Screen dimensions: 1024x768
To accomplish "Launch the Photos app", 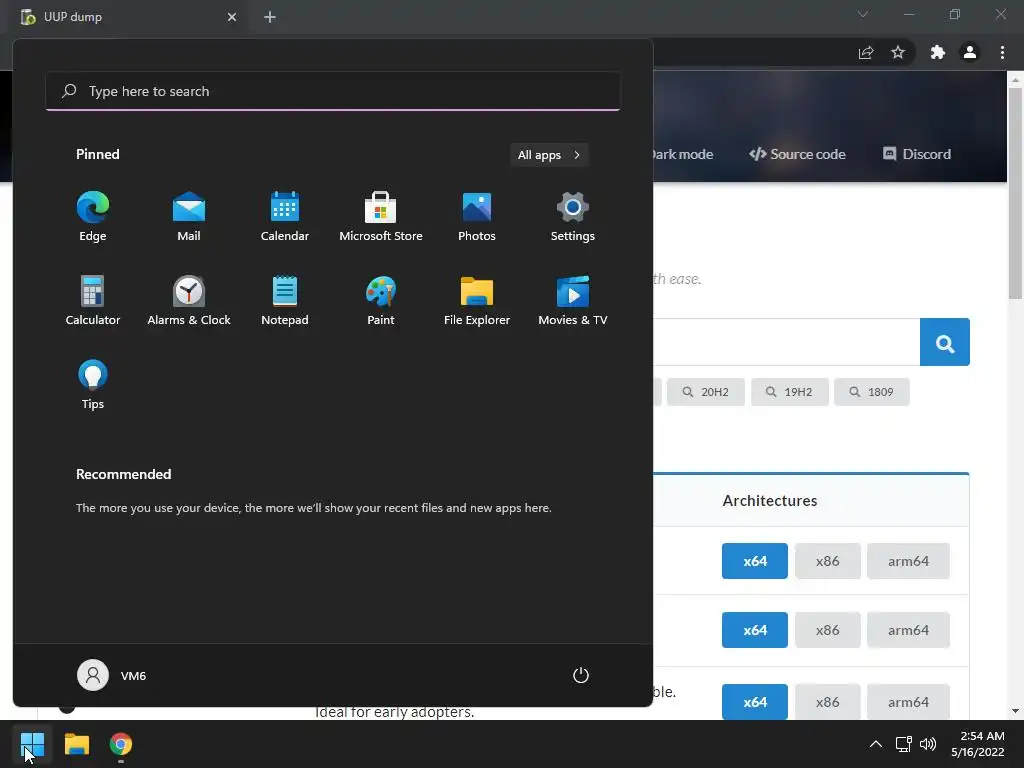I will click(x=477, y=217).
